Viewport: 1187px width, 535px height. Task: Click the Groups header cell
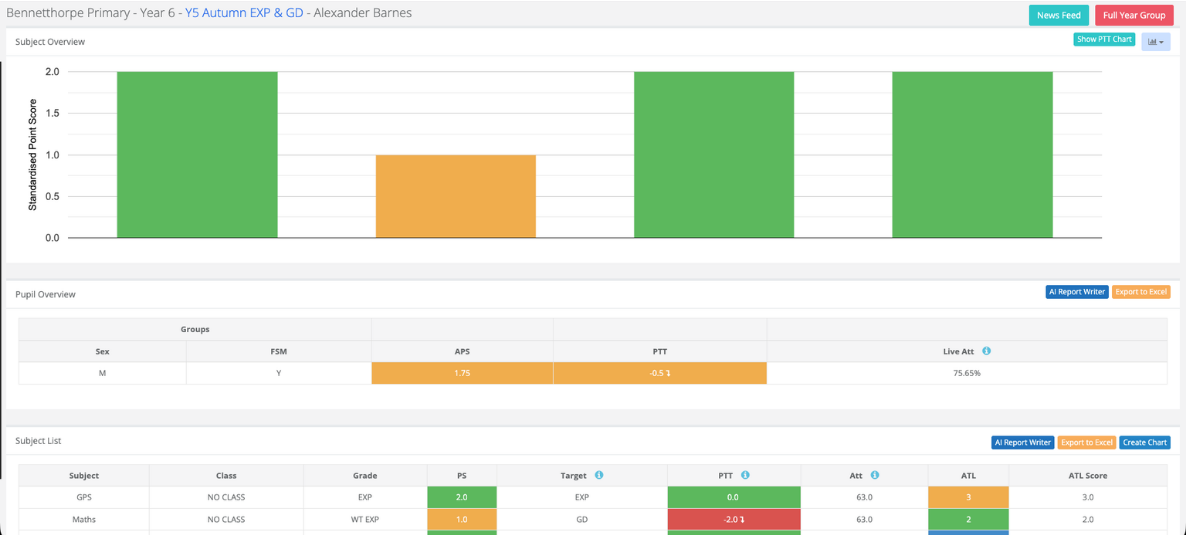(x=195, y=330)
